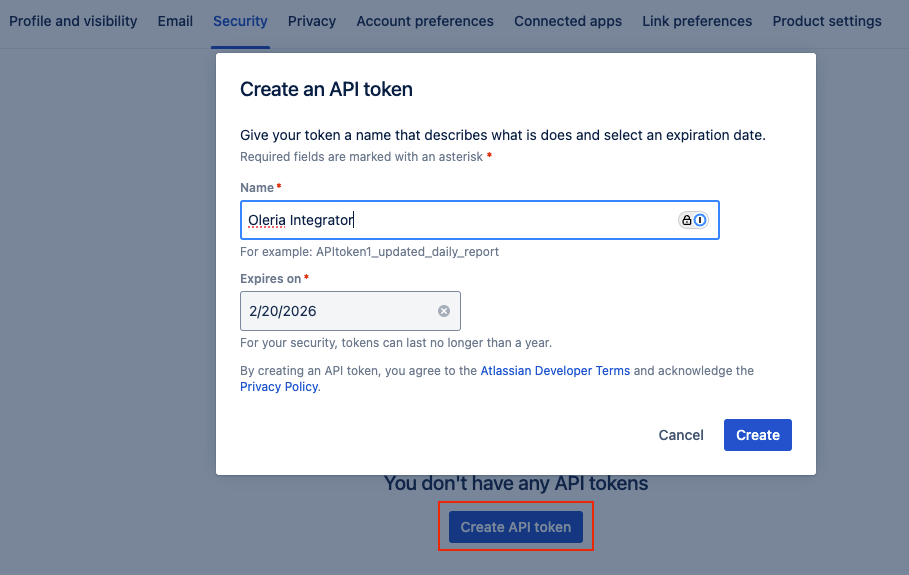
Task: Clear the Expires on date
Action: (444, 311)
